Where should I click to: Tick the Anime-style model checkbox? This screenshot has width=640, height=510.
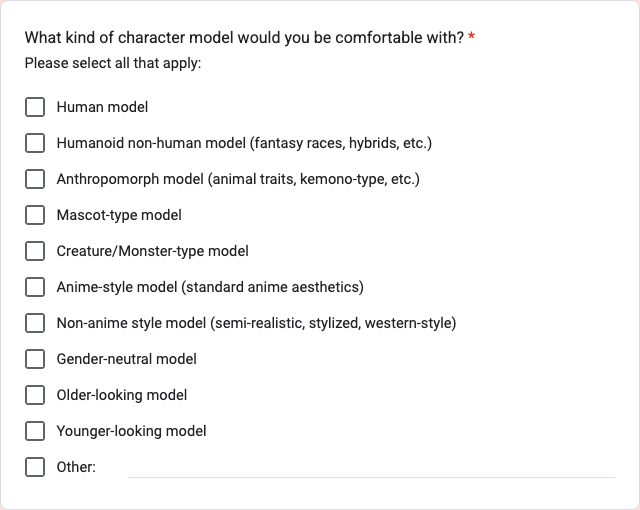pos(35,287)
